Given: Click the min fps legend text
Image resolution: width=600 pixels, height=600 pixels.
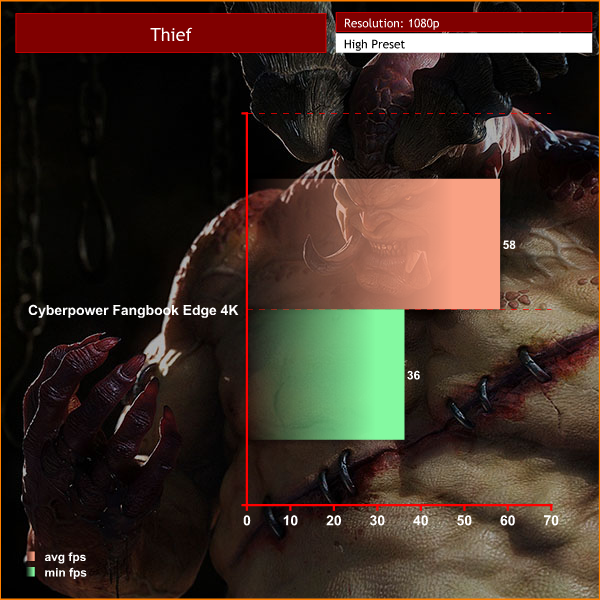Looking at the screenshot, I should coord(65,573).
